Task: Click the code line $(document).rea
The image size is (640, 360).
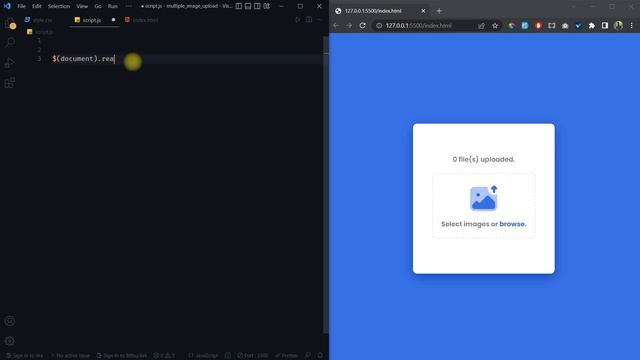Action: [84, 59]
